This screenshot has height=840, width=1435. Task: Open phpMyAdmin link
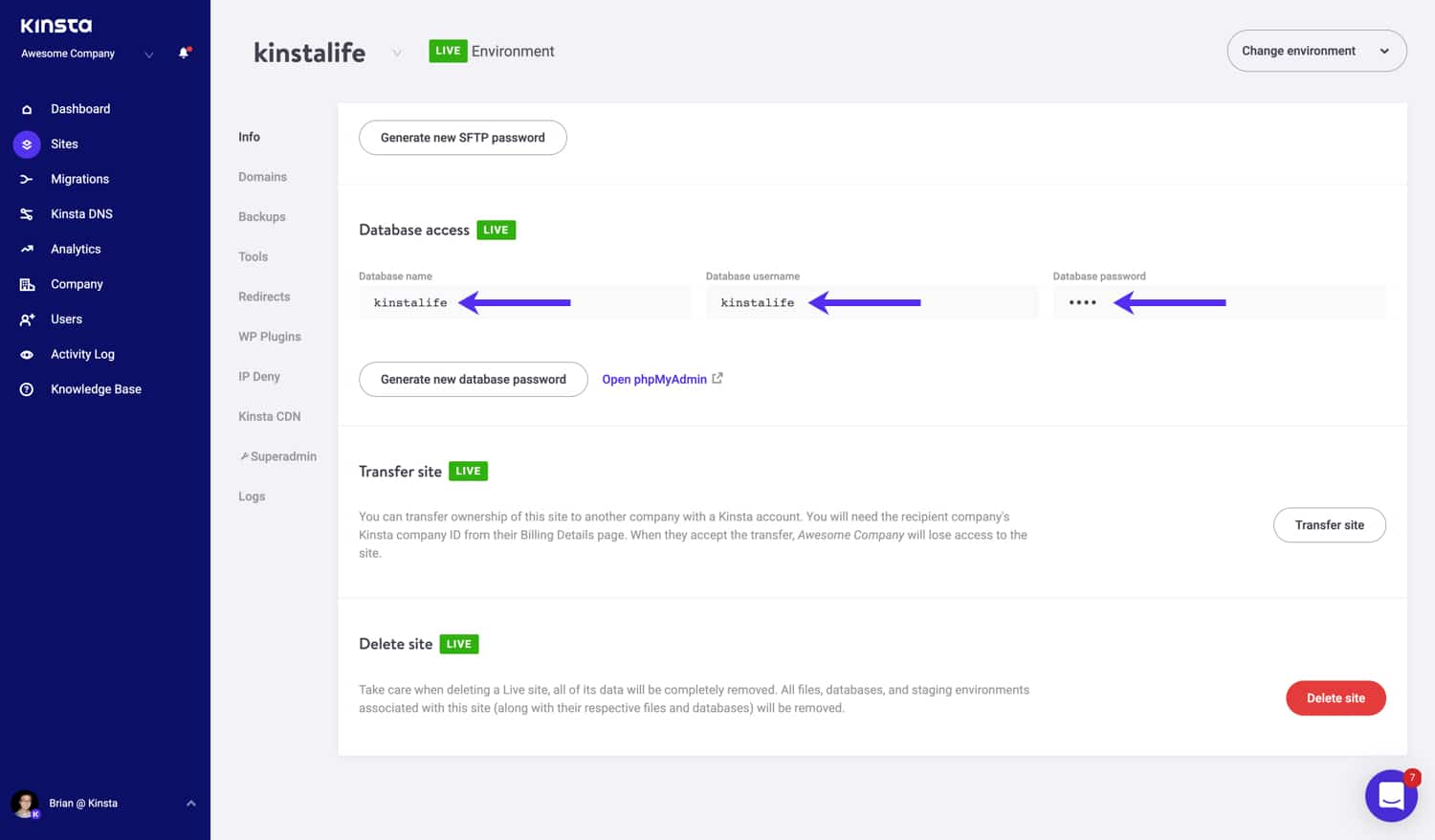(654, 380)
